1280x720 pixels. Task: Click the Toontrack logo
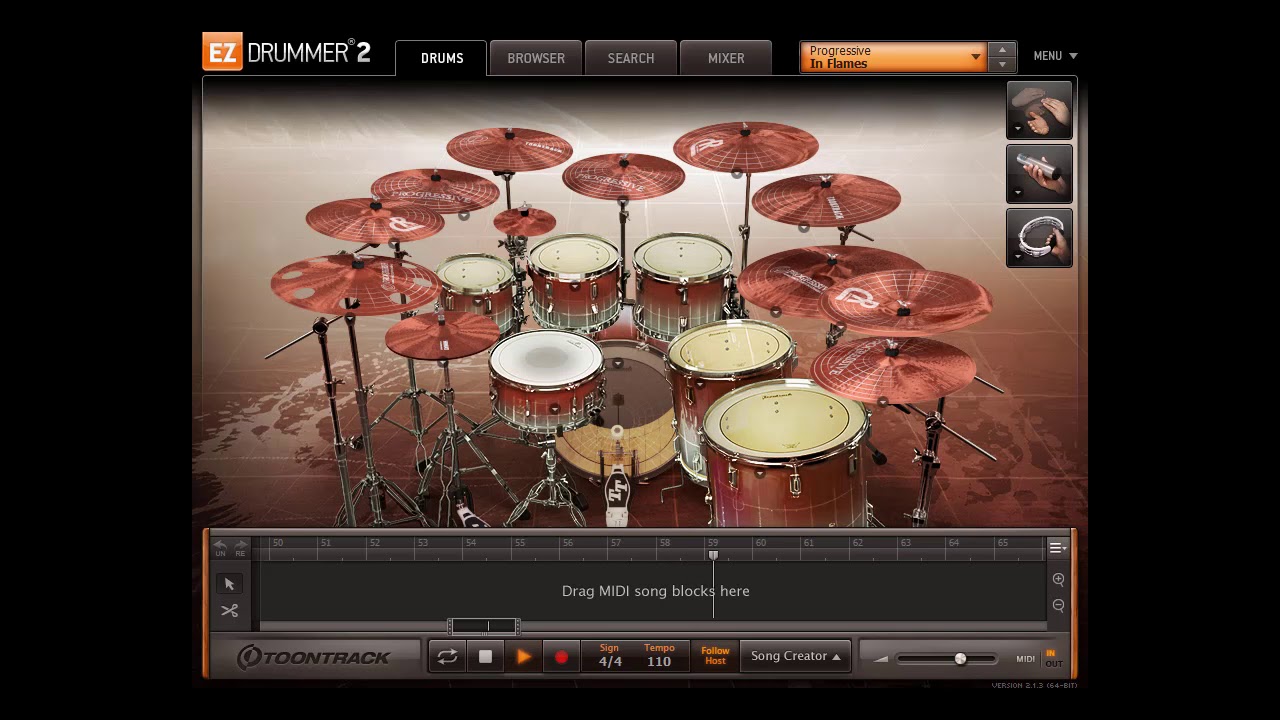314,657
